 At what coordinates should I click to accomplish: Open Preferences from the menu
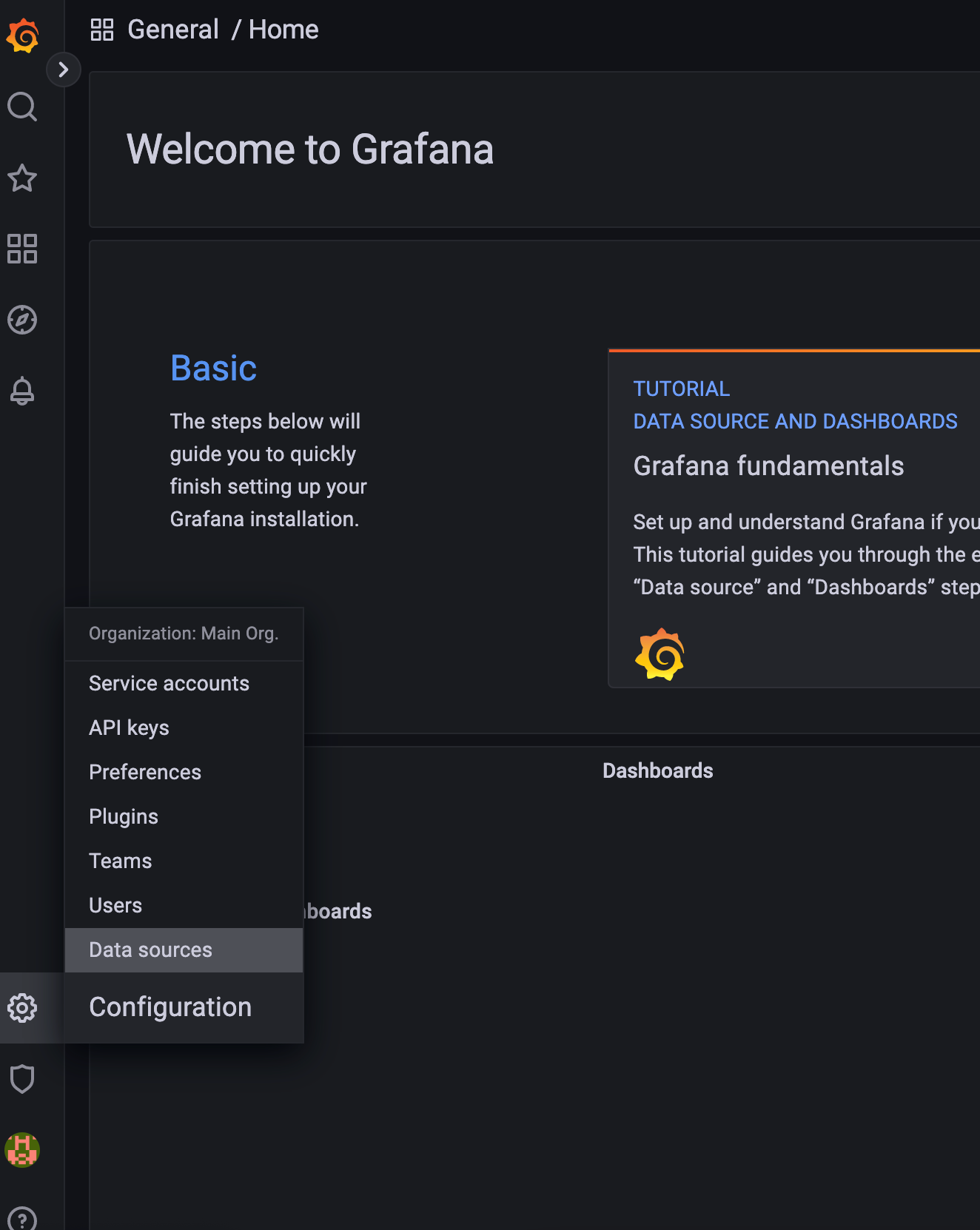(184, 772)
